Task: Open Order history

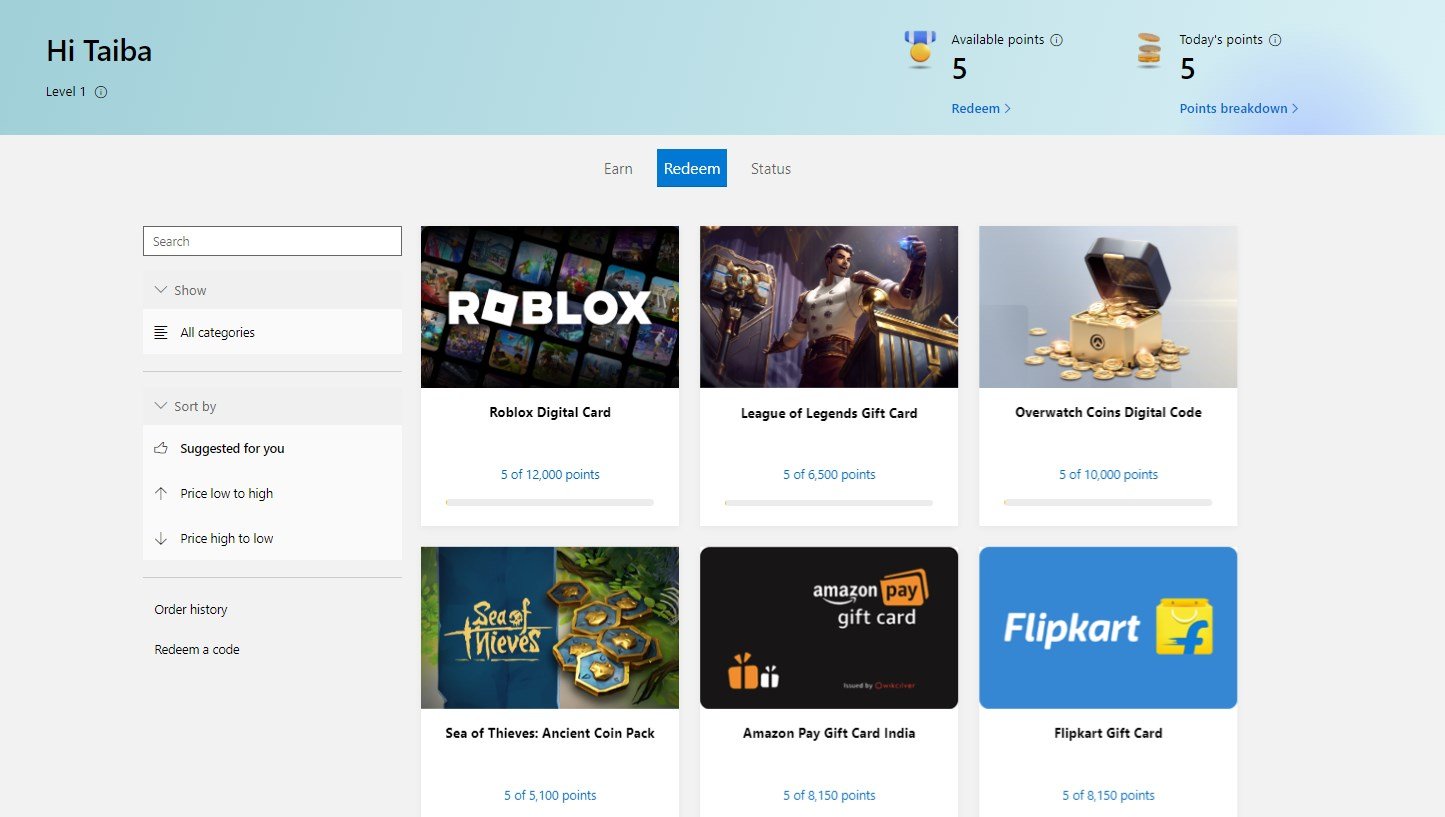Action: pos(191,609)
